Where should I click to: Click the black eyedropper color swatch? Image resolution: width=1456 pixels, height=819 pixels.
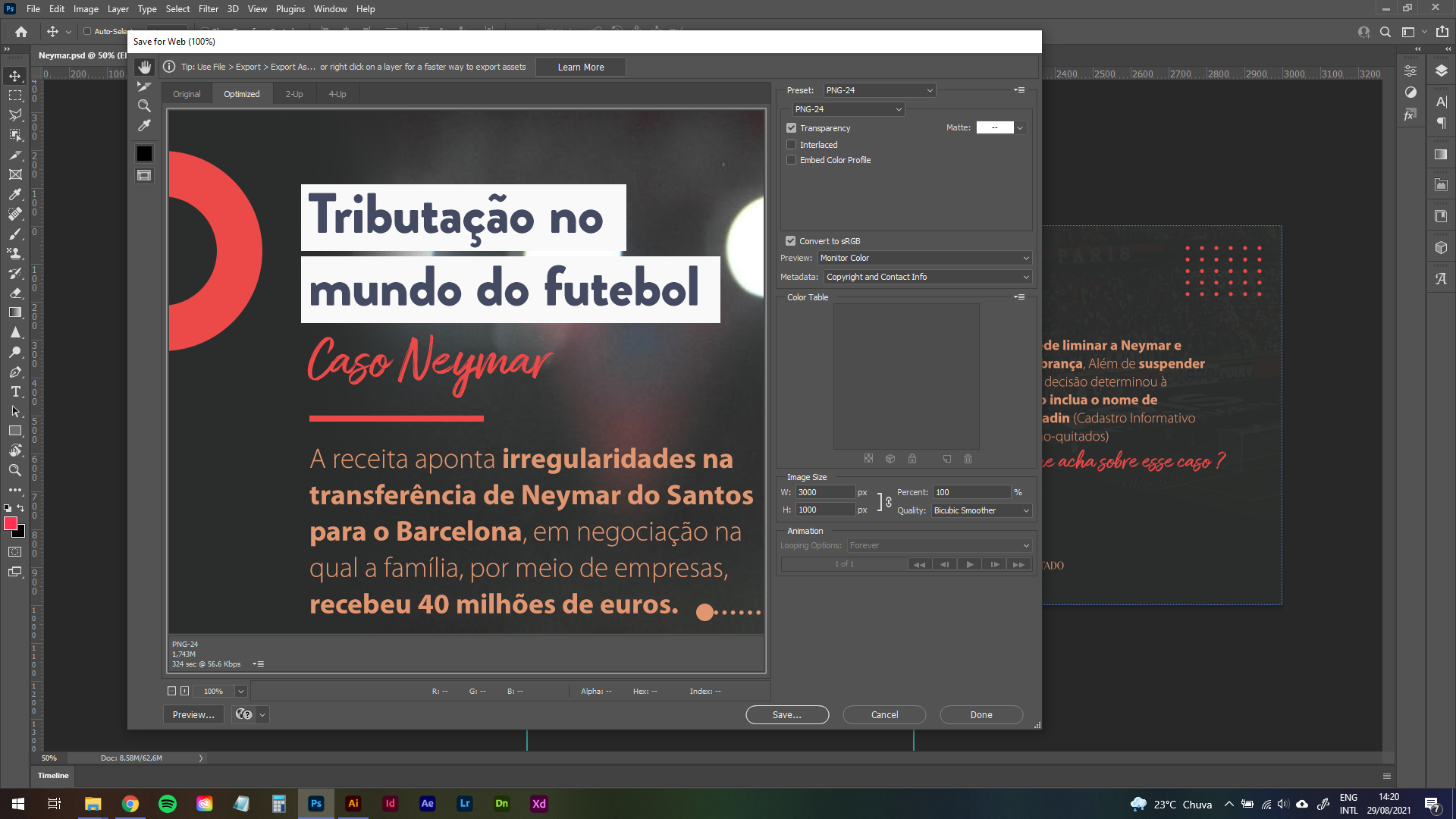coord(144,153)
